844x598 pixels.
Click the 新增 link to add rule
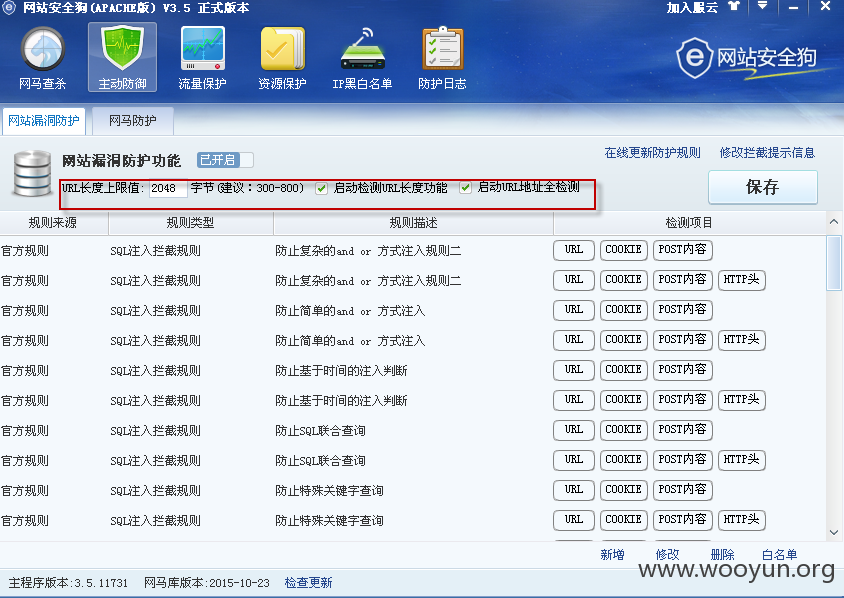tap(613, 555)
